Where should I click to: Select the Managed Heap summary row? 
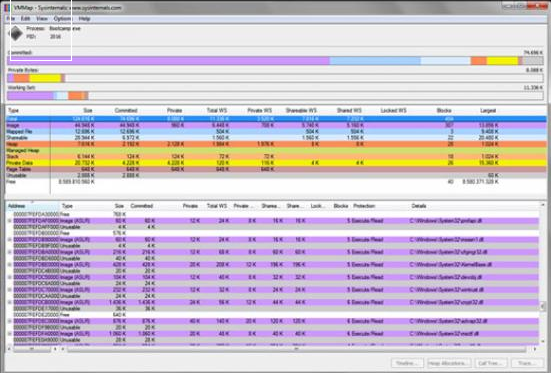(x=276, y=150)
